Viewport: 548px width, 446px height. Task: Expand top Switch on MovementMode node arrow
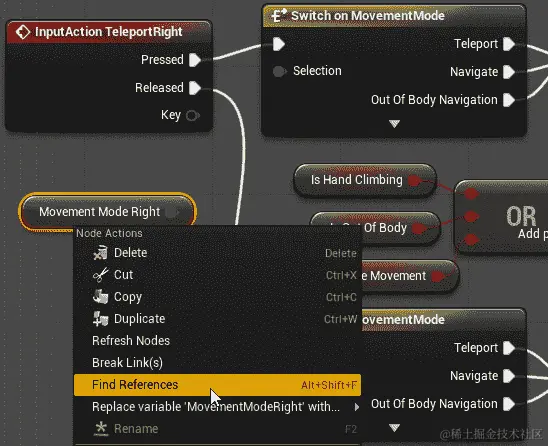(x=394, y=123)
